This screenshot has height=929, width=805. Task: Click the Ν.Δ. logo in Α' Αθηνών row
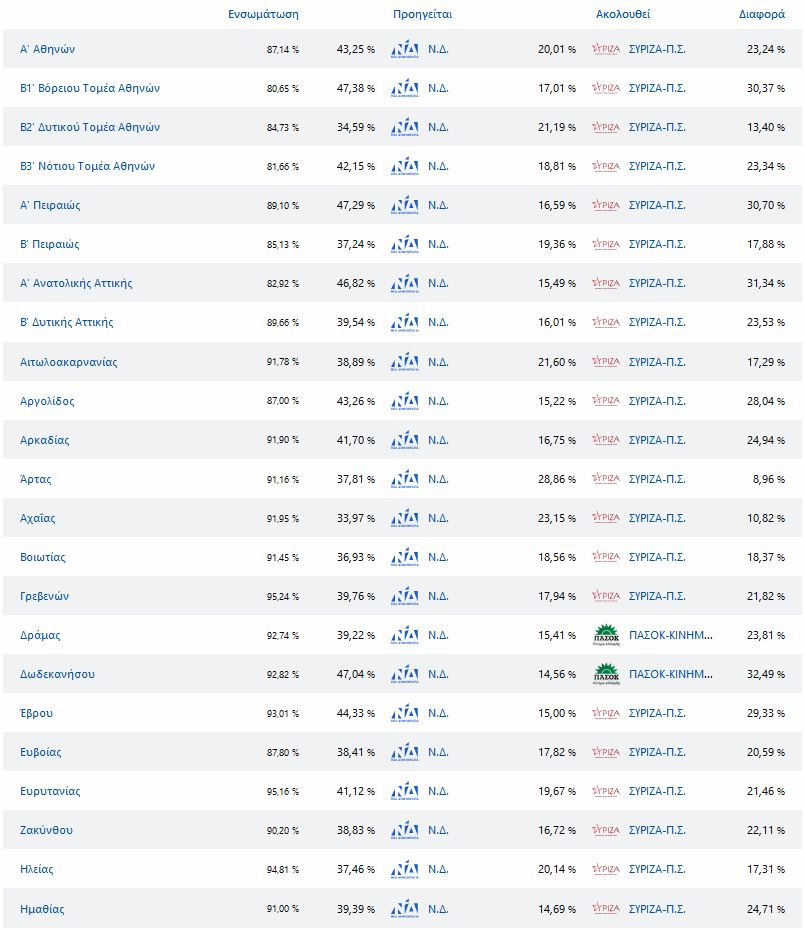tap(405, 49)
